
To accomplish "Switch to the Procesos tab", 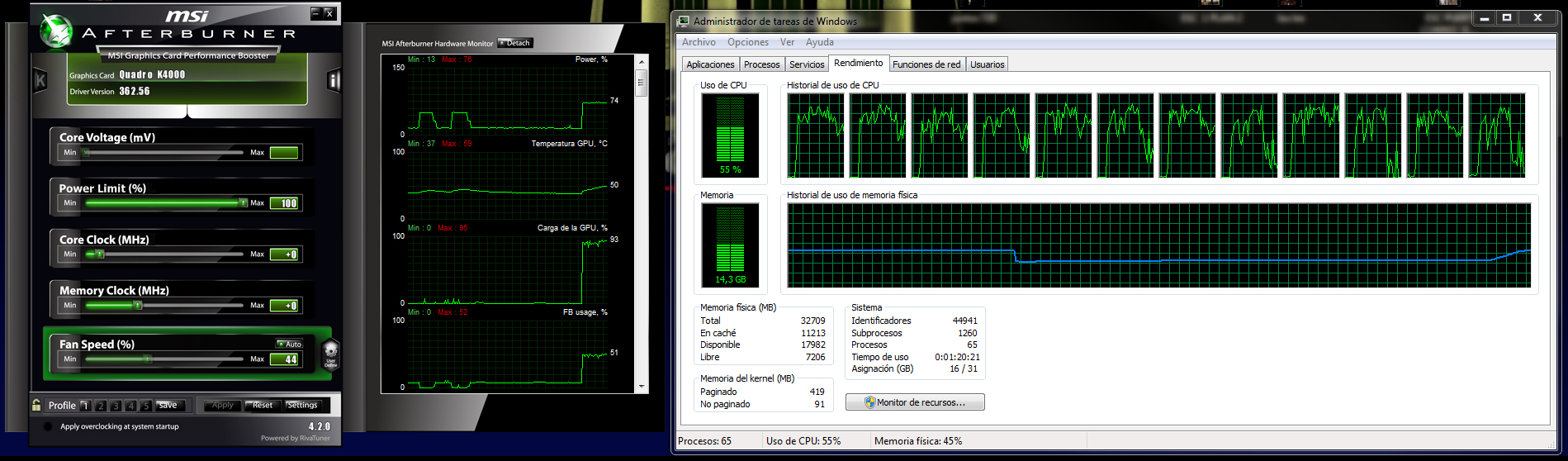I will click(x=761, y=64).
